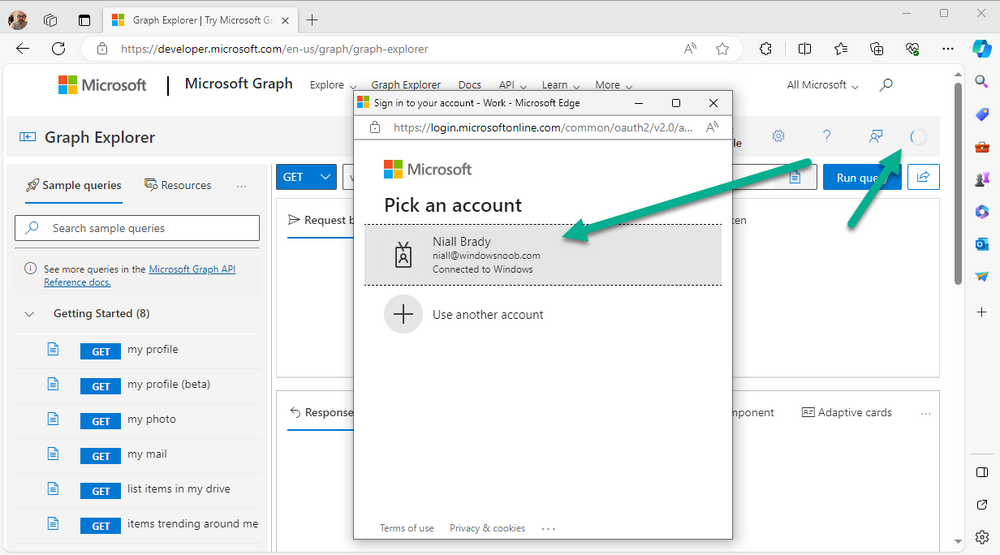This screenshot has height=555, width=1000.
Task: Open more options next to Resources tab
Action: click(241, 186)
